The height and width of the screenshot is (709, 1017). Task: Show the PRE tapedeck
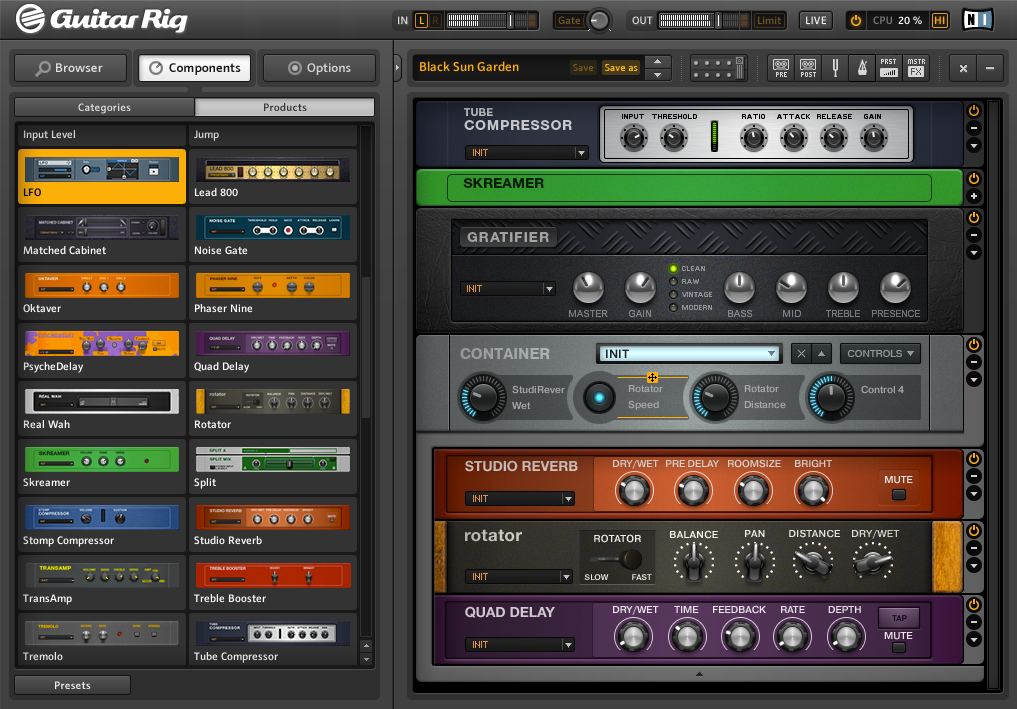pos(781,67)
